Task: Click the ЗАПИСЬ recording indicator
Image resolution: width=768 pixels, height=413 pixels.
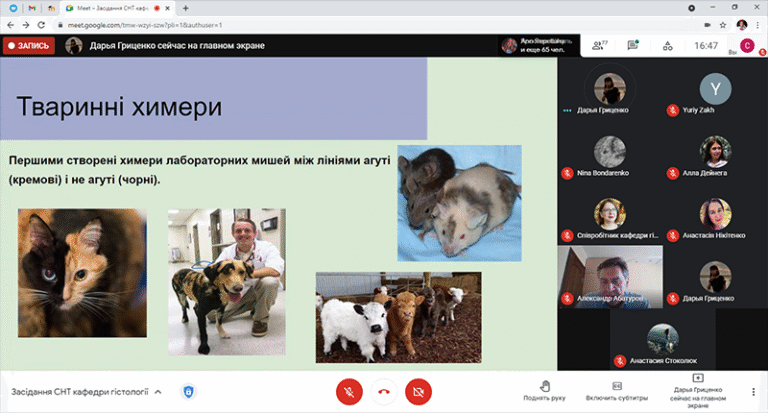Action: pos(29,45)
